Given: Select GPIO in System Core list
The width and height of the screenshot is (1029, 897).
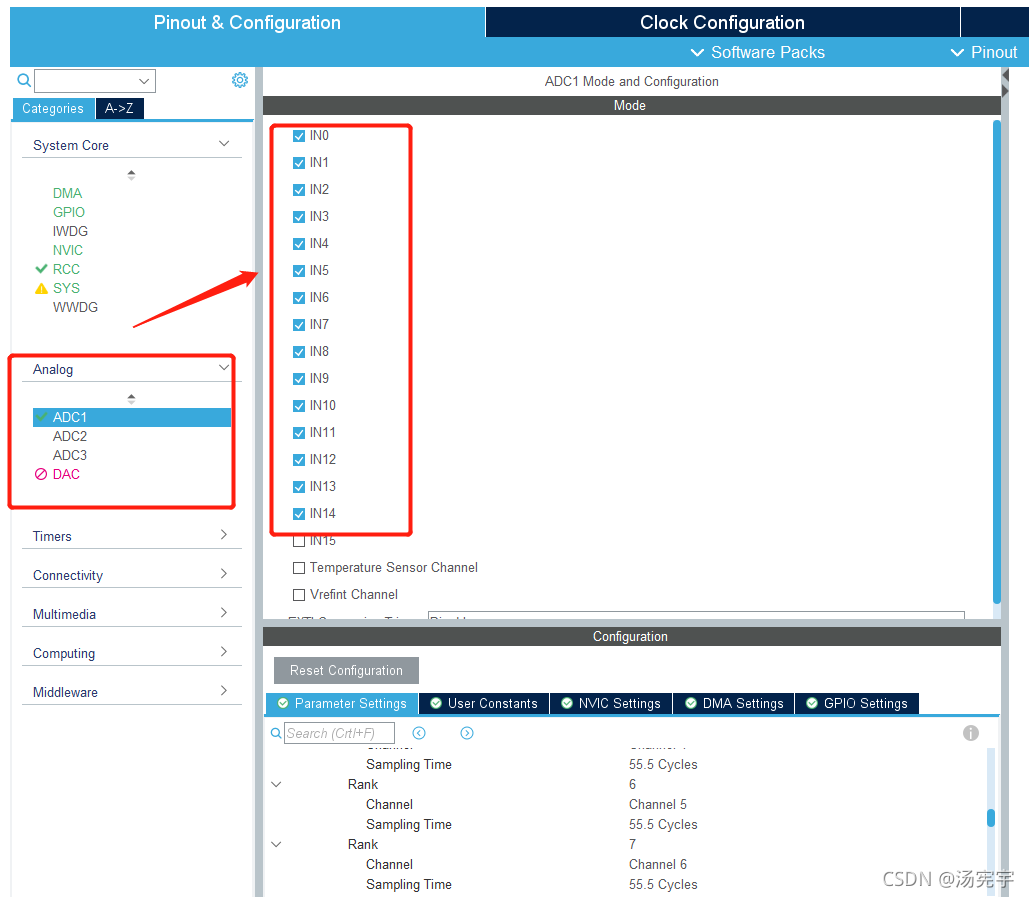Looking at the screenshot, I should point(69,212).
